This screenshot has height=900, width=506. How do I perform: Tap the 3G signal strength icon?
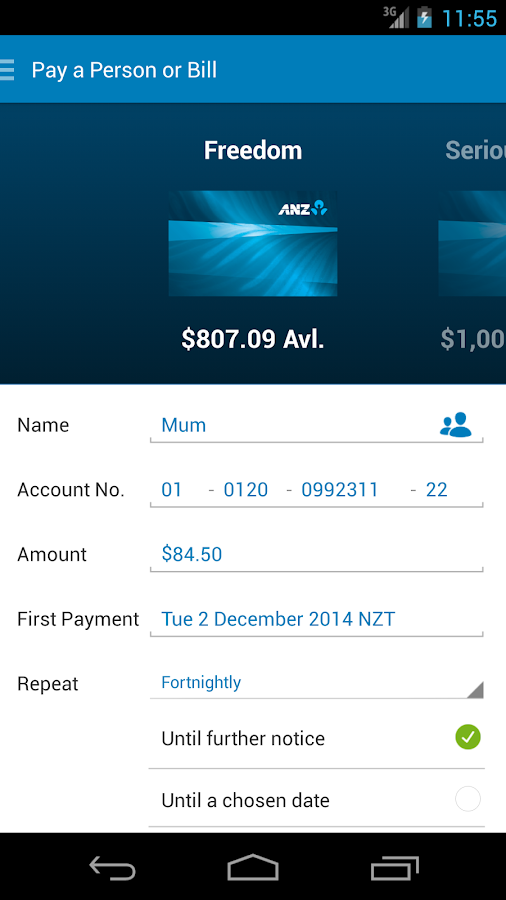pos(396,17)
